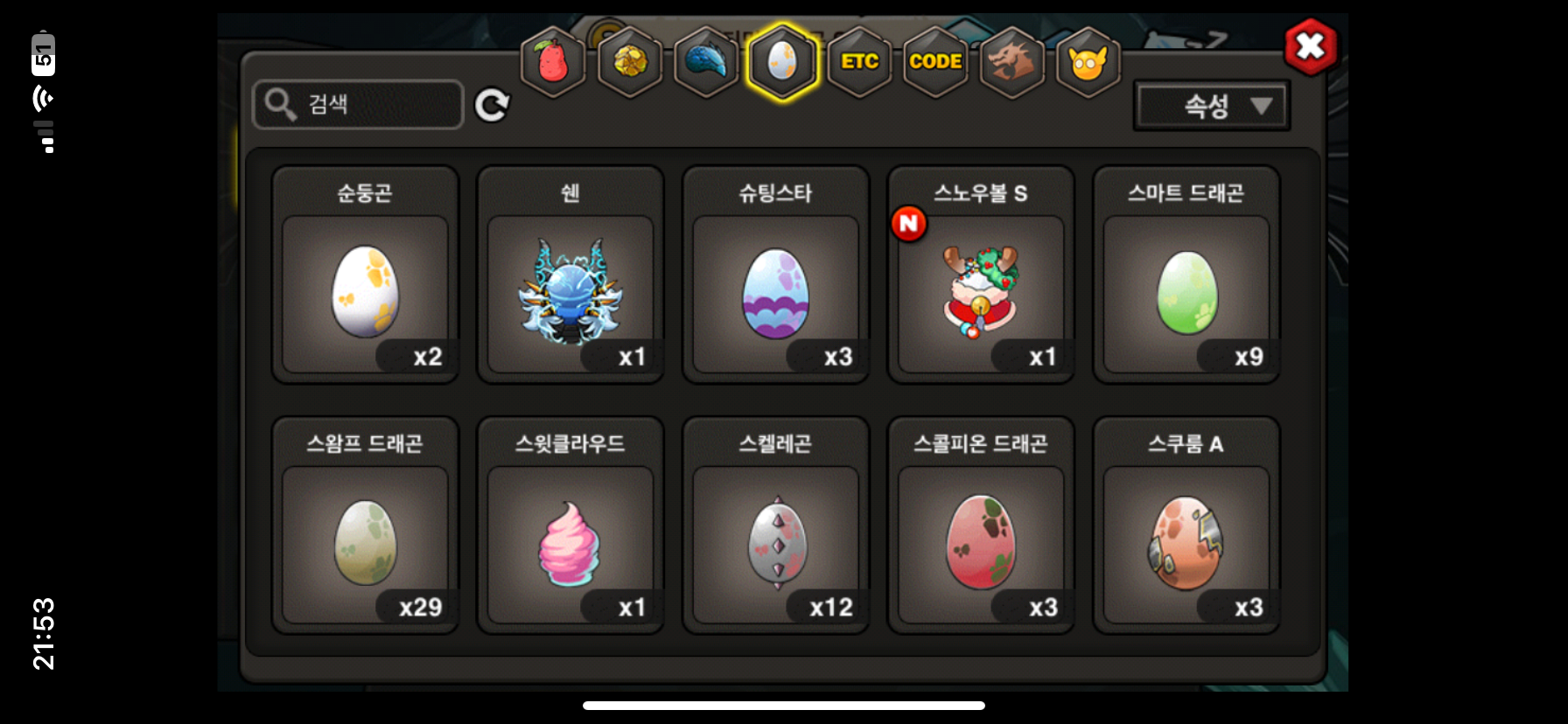Screen dimensions: 1568x724
Task: Click the magnifying glass search icon
Action: (280, 104)
